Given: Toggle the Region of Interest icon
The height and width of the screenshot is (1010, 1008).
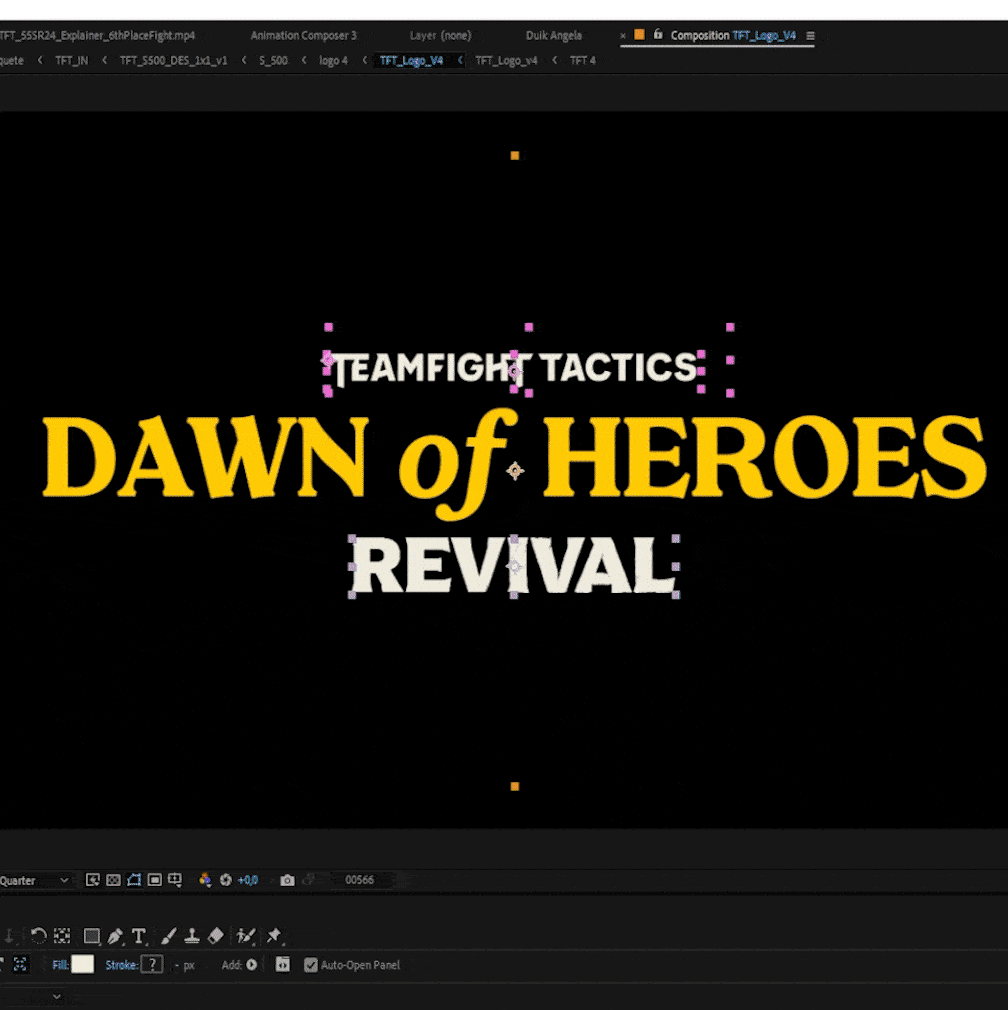Looking at the screenshot, I should tap(155, 880).
